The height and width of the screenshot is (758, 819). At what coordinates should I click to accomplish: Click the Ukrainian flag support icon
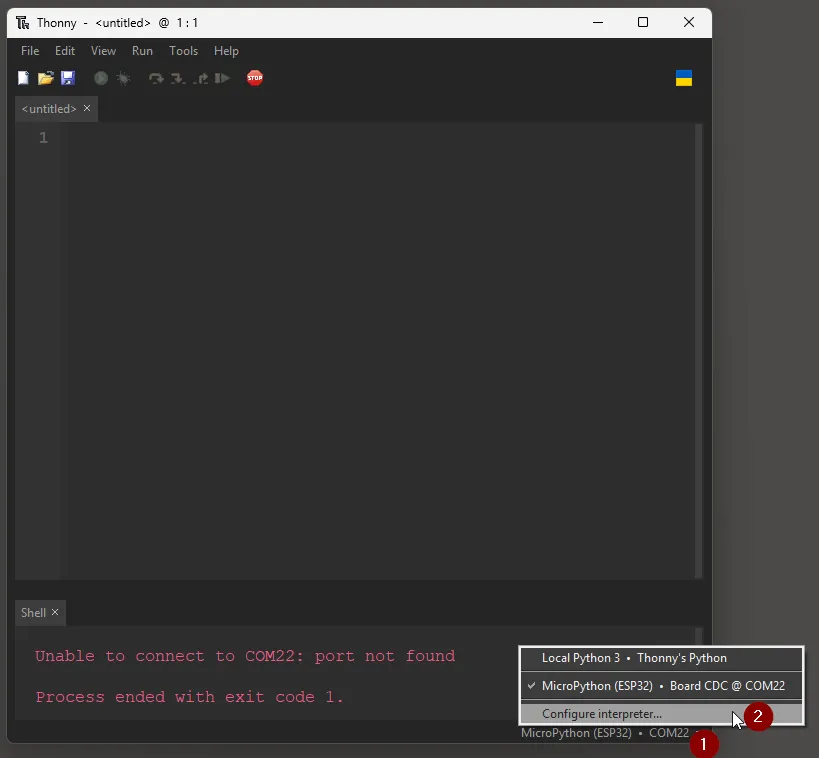pos(683,77)
